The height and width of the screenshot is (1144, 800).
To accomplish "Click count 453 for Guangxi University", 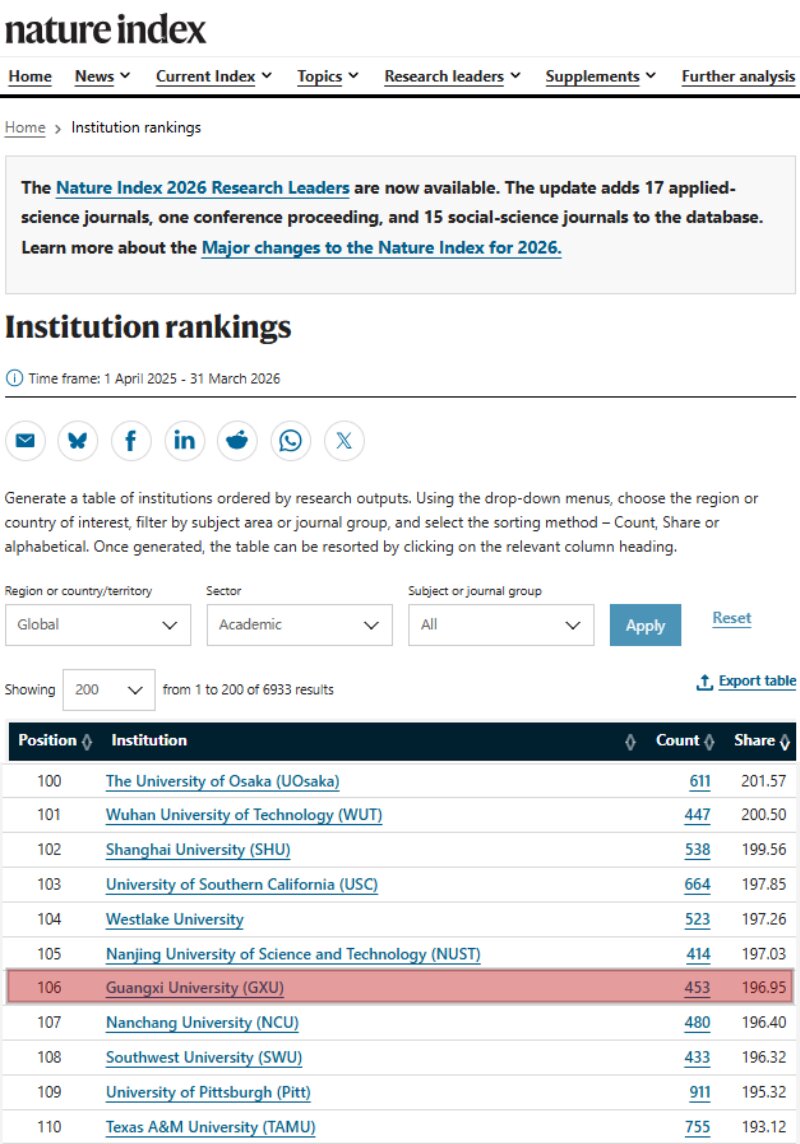I will point(697,988).
